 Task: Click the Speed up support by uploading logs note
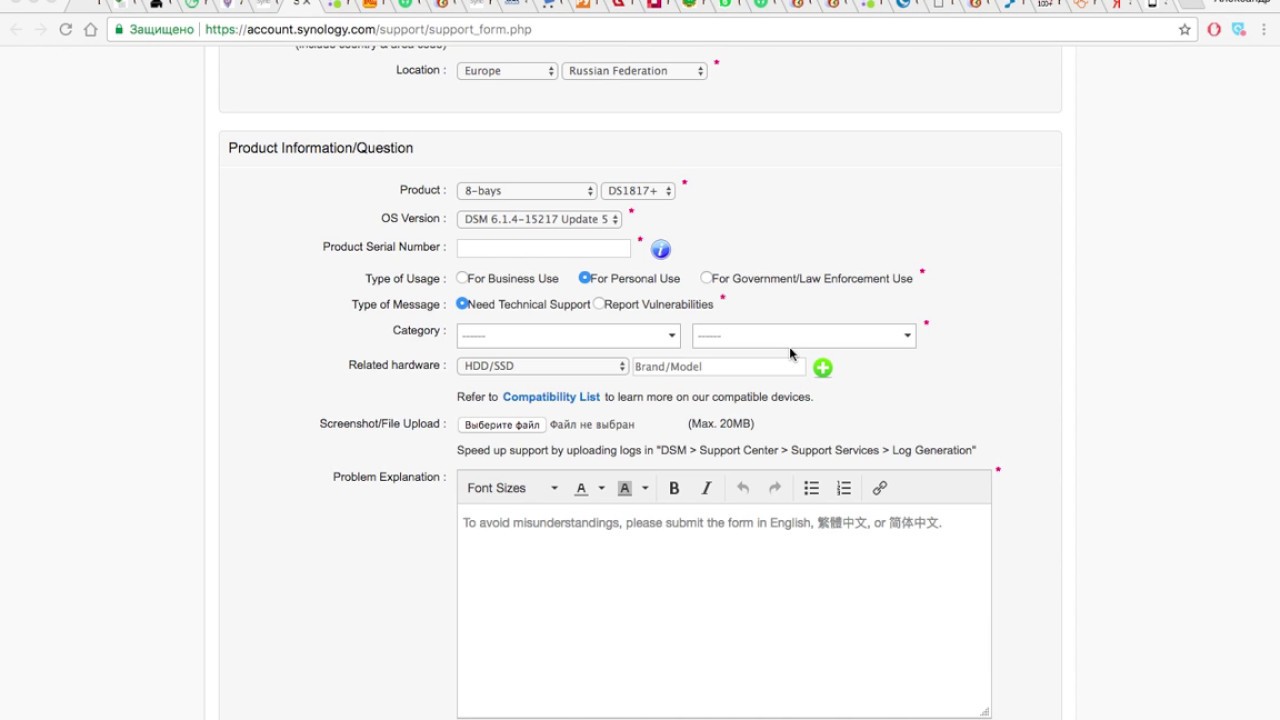click(716, 450)
